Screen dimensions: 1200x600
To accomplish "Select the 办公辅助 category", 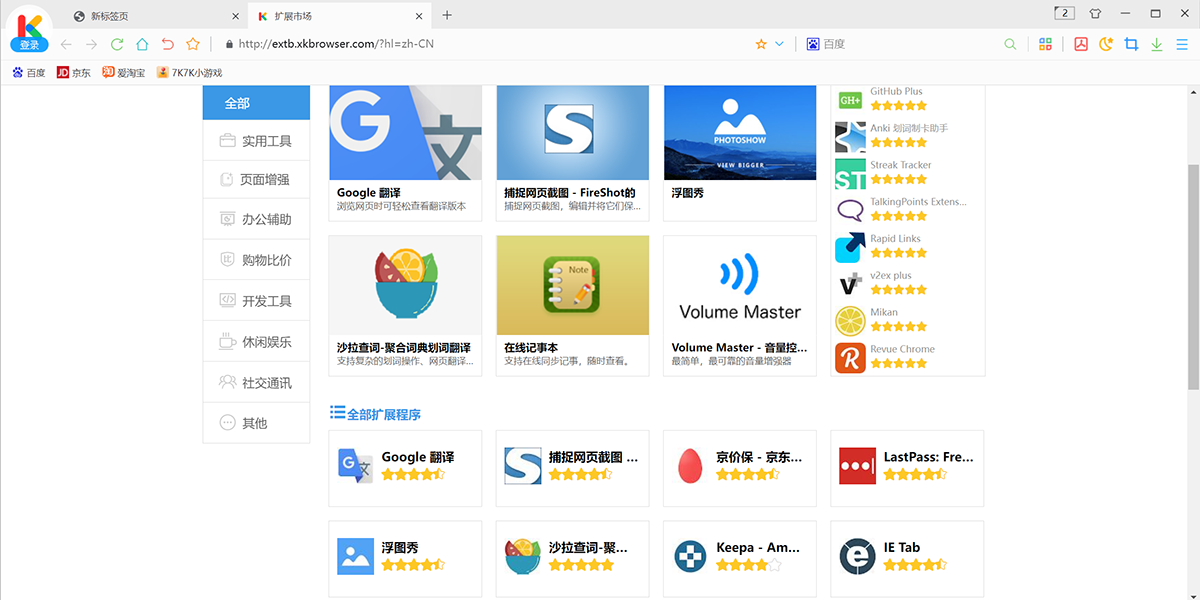I will (256, 219).
